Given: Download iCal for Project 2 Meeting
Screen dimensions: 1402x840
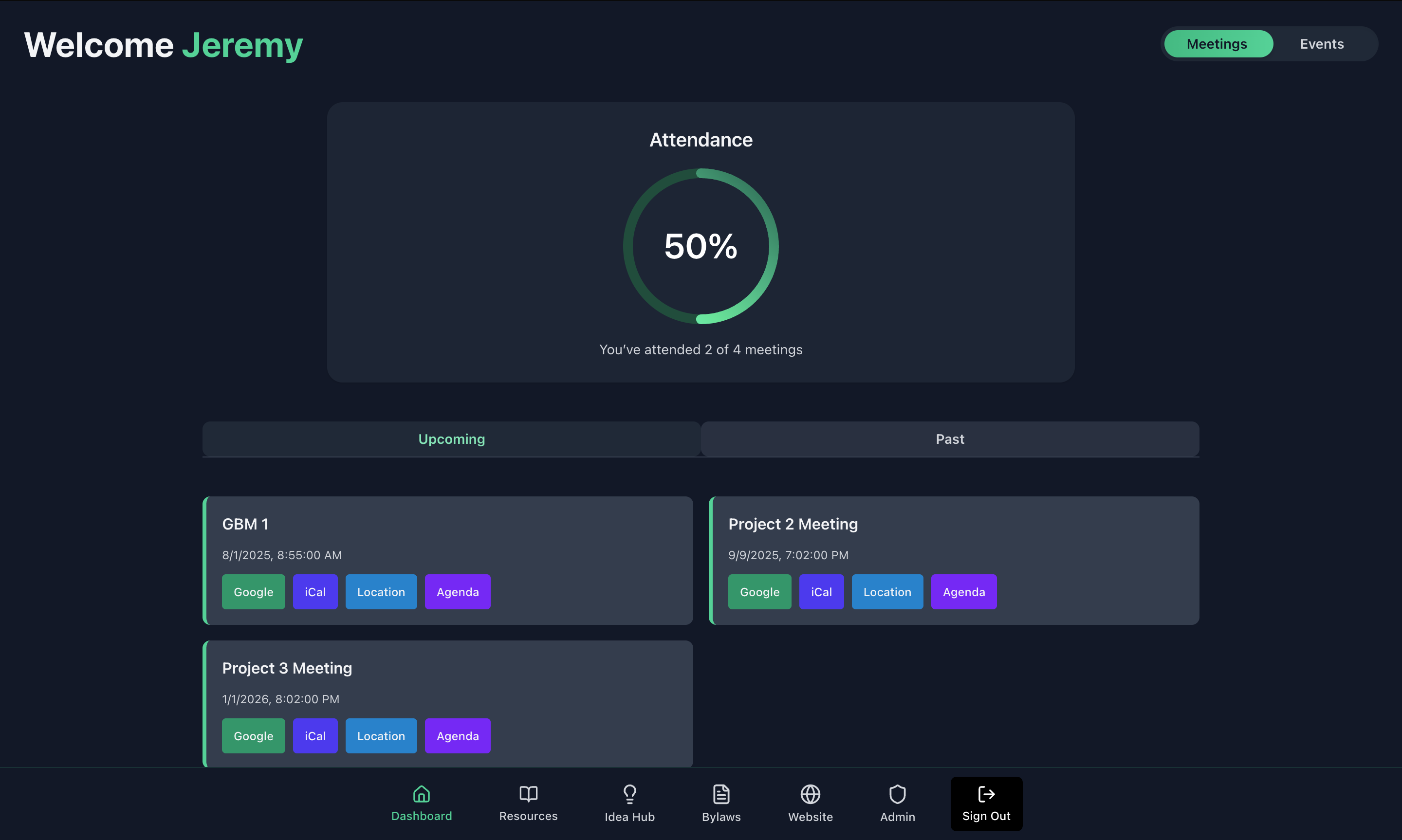Looking at the screenshot, I should coord(821,592).
